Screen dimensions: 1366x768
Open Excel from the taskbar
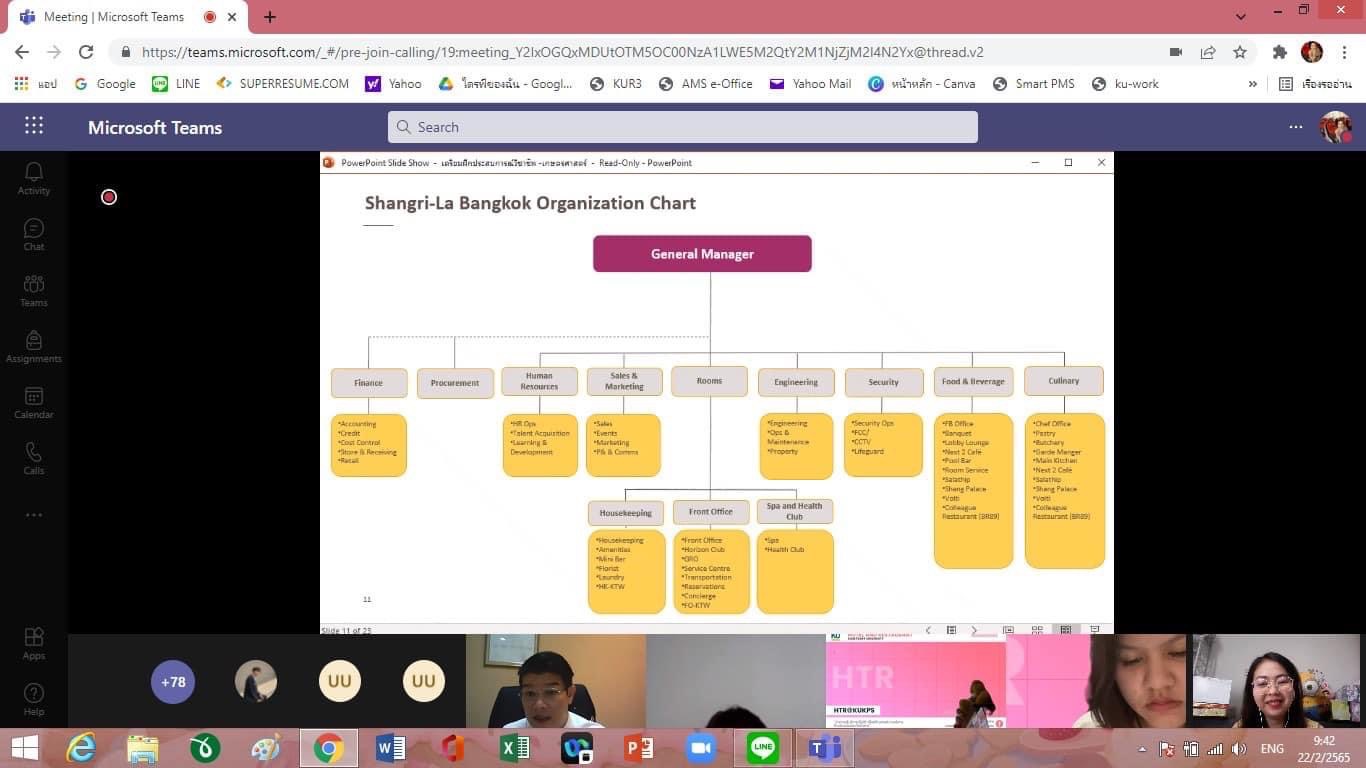tap(515, 748)
